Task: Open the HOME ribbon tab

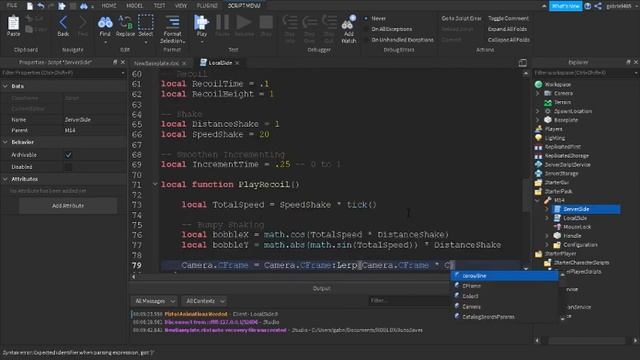Action: coord(109,6)
